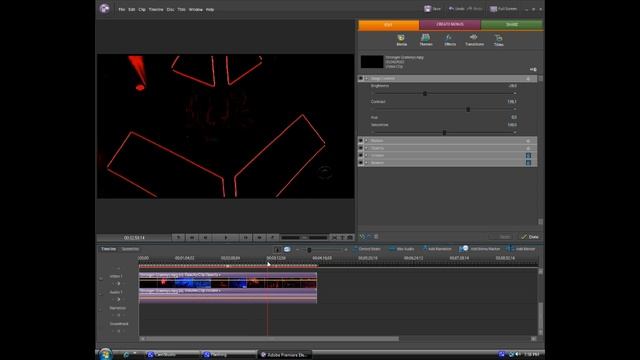This screenshot has height=360, width=640.
Task: Open the Window menu
Action: (196, 9)
